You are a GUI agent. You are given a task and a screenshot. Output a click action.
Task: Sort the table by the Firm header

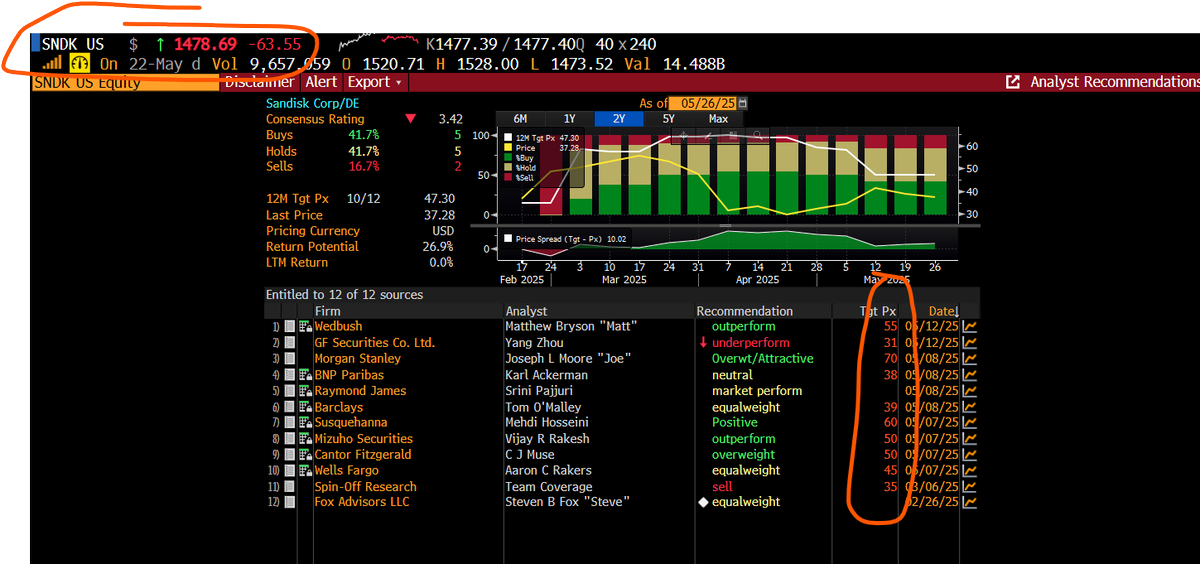point(329,311)
